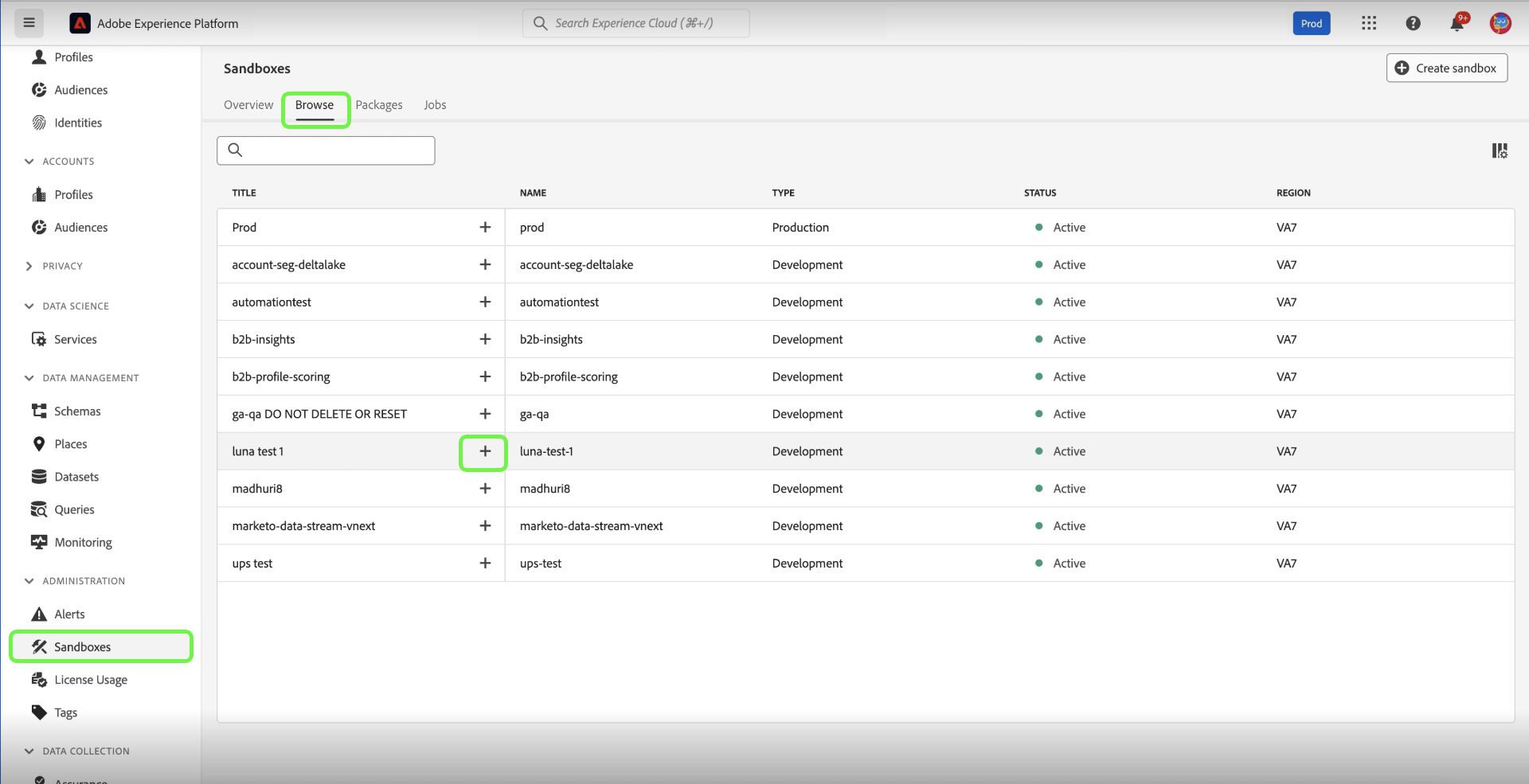This screenshot has height=784, width=1529.
Task: Click the Create sandbox button
Action: pos(1447,68)
